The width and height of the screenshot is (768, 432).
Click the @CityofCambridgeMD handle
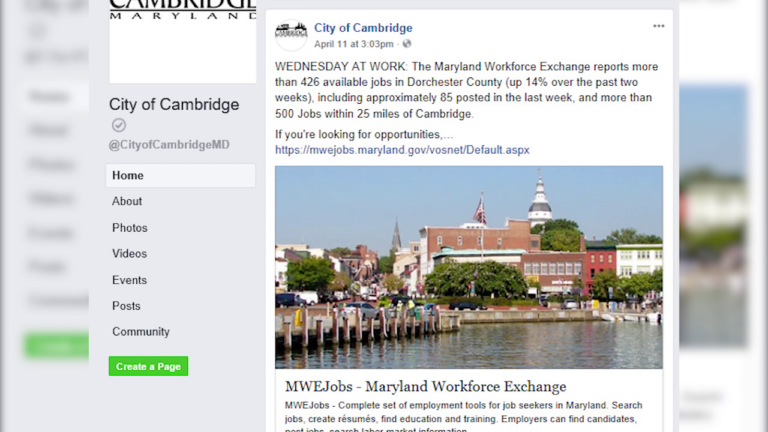(169, 145)
